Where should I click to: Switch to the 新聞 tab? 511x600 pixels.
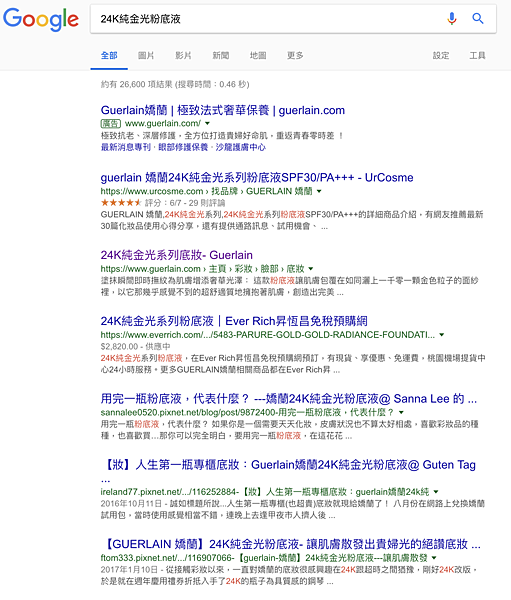220,55
